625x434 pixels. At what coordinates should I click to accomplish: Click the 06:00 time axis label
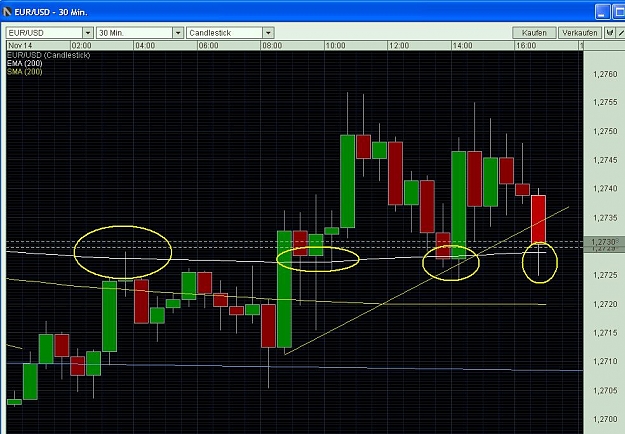click(x=208, y=45)
